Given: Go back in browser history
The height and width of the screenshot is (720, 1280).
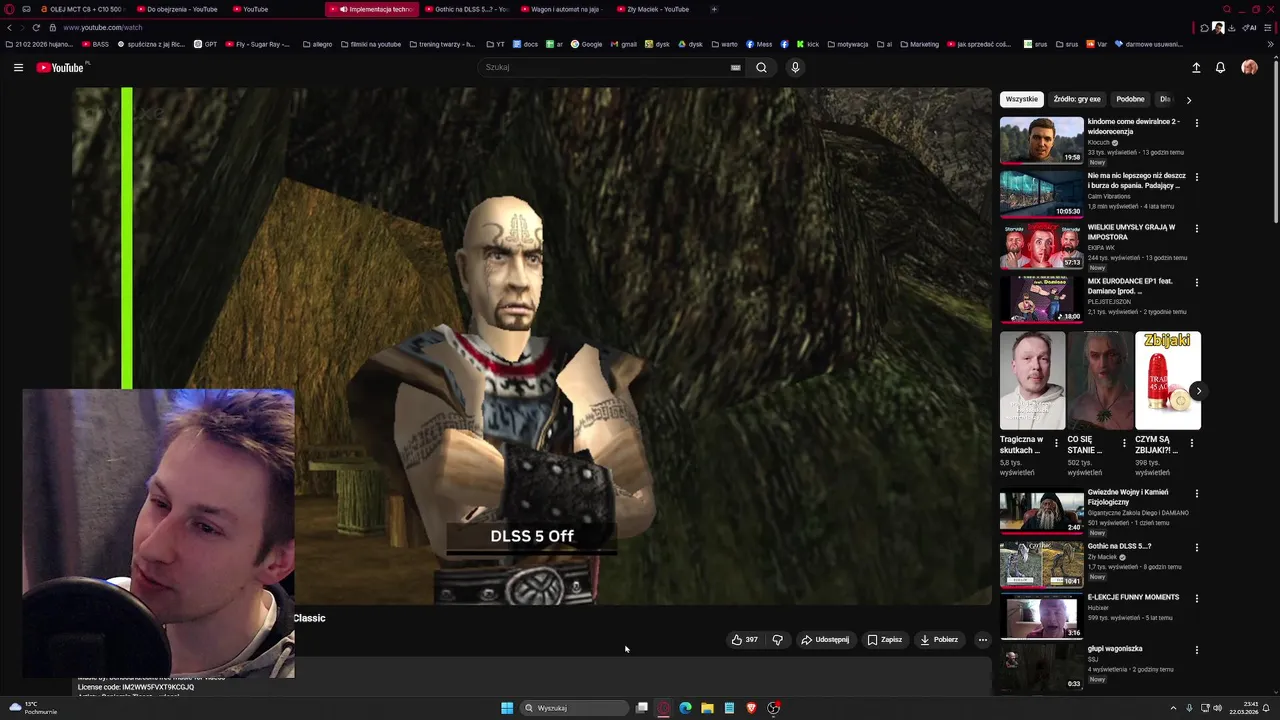Looking at the screenshot, I should (9, 27).
